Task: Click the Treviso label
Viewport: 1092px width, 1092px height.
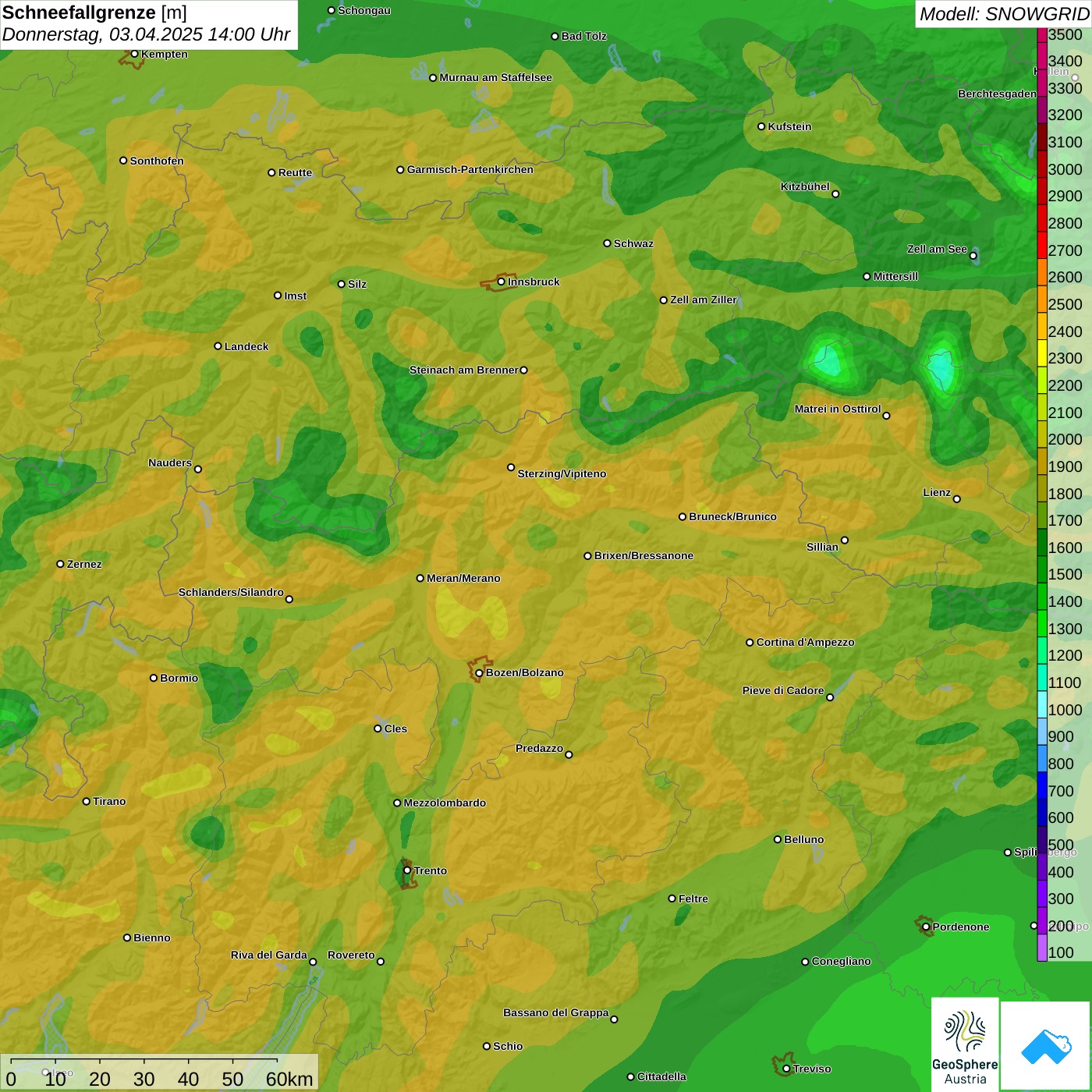Action: [x=812, y=1069]
